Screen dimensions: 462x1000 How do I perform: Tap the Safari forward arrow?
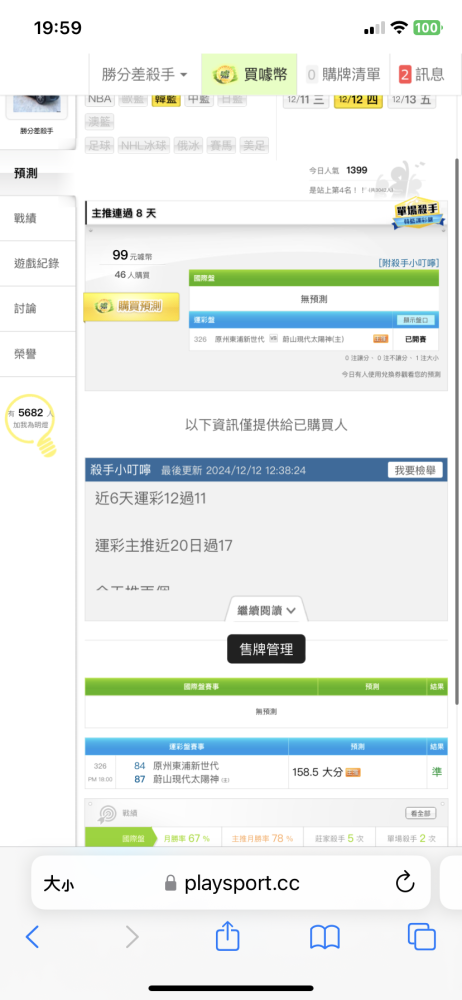(132, 936)
